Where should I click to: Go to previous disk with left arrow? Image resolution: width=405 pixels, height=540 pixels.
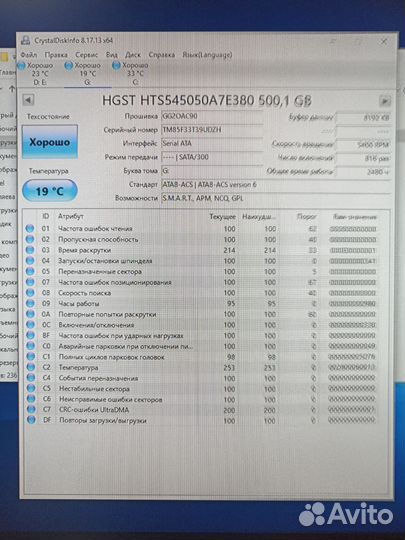(28, 100)
